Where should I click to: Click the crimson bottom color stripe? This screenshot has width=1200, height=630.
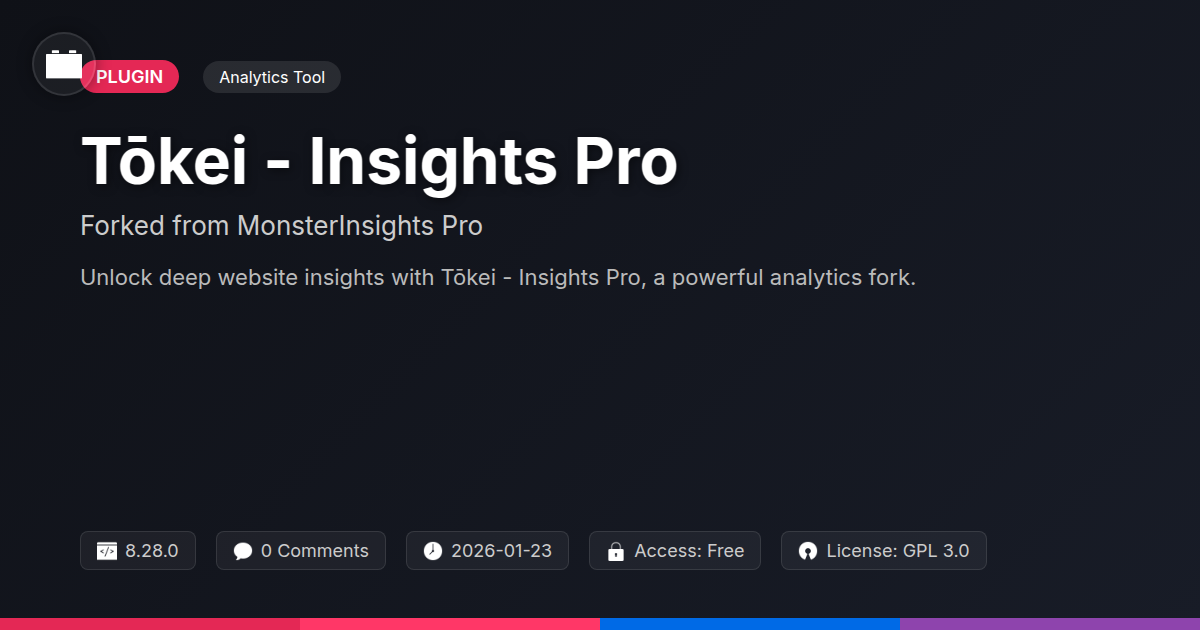(x=150, y=623)
